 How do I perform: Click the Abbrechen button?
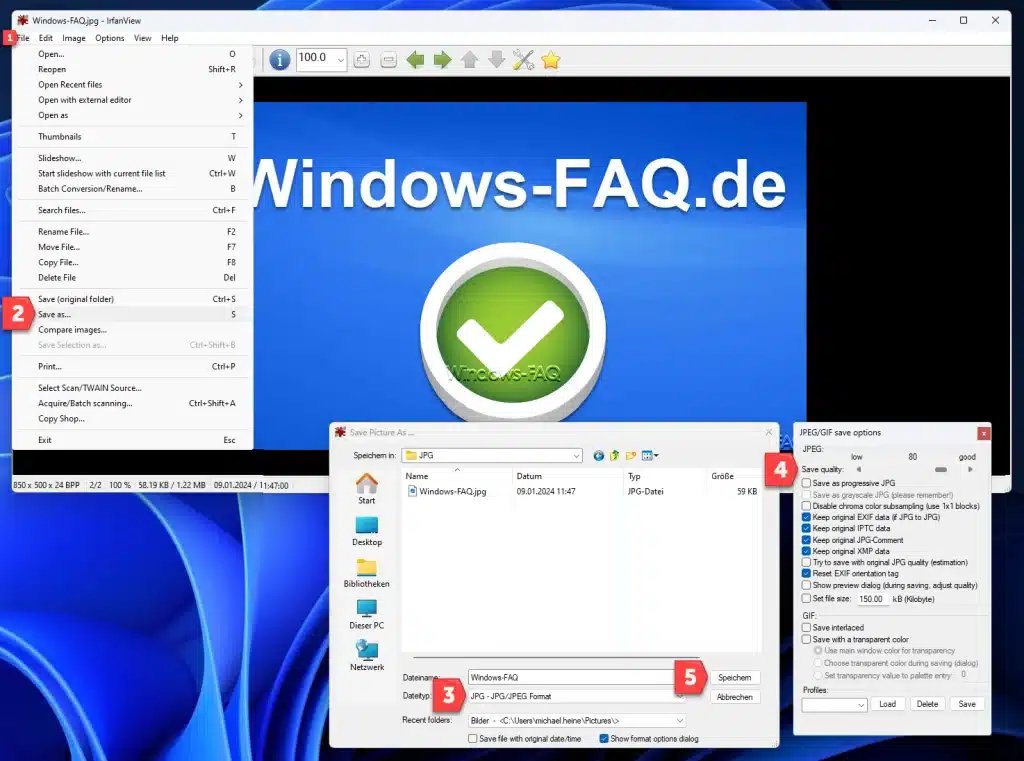[x=735, y=697]
